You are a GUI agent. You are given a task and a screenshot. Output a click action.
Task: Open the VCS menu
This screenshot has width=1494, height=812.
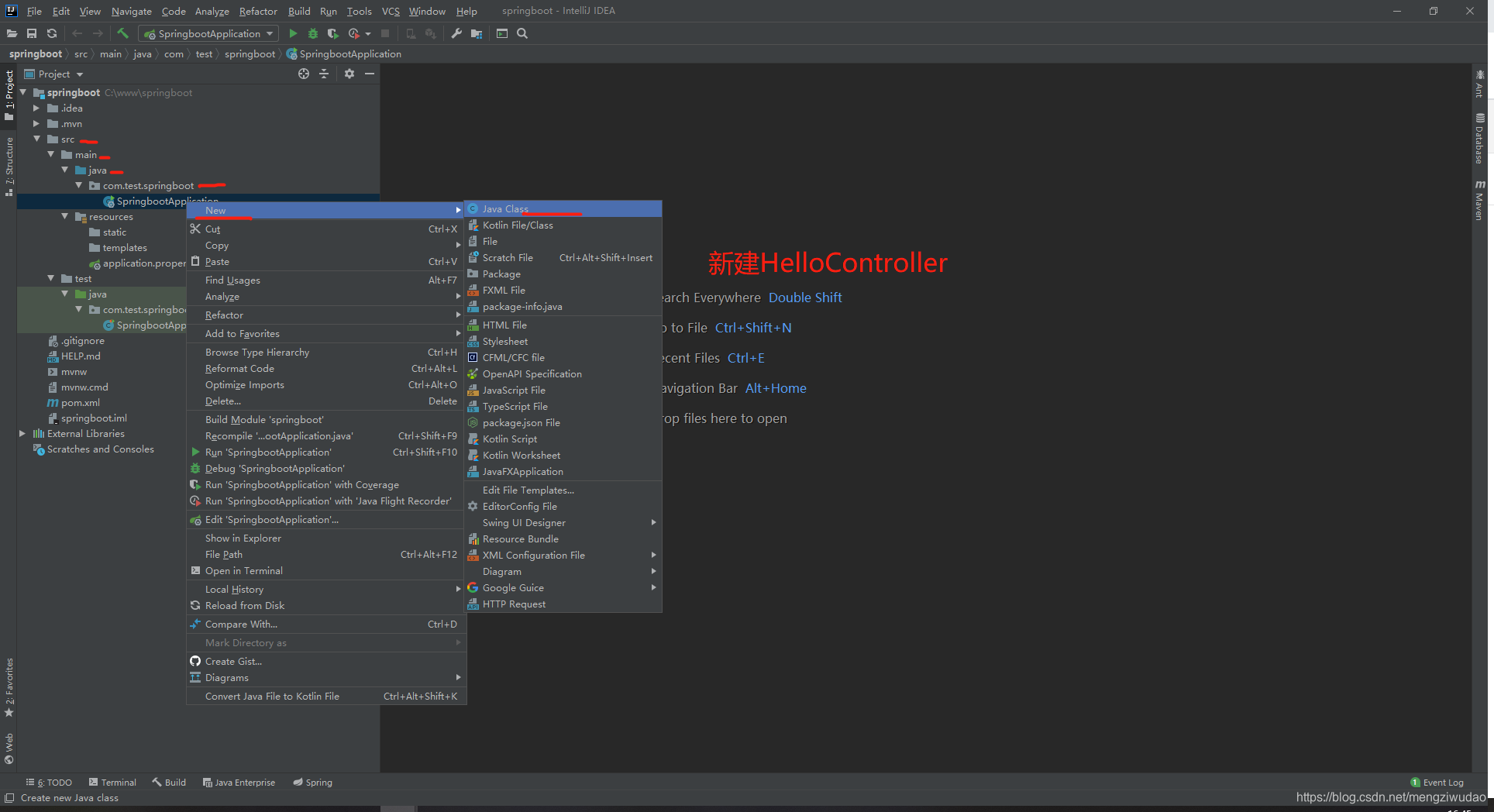click(391, 11)
